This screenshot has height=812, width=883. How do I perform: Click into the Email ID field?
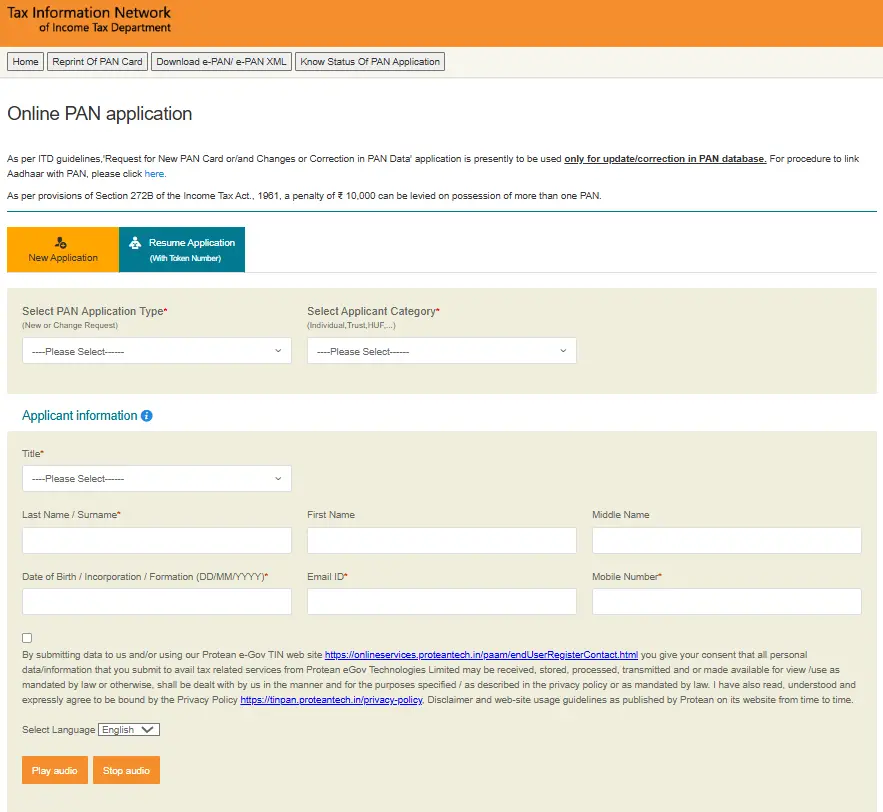pyautogui.click(x=441, y=602)
